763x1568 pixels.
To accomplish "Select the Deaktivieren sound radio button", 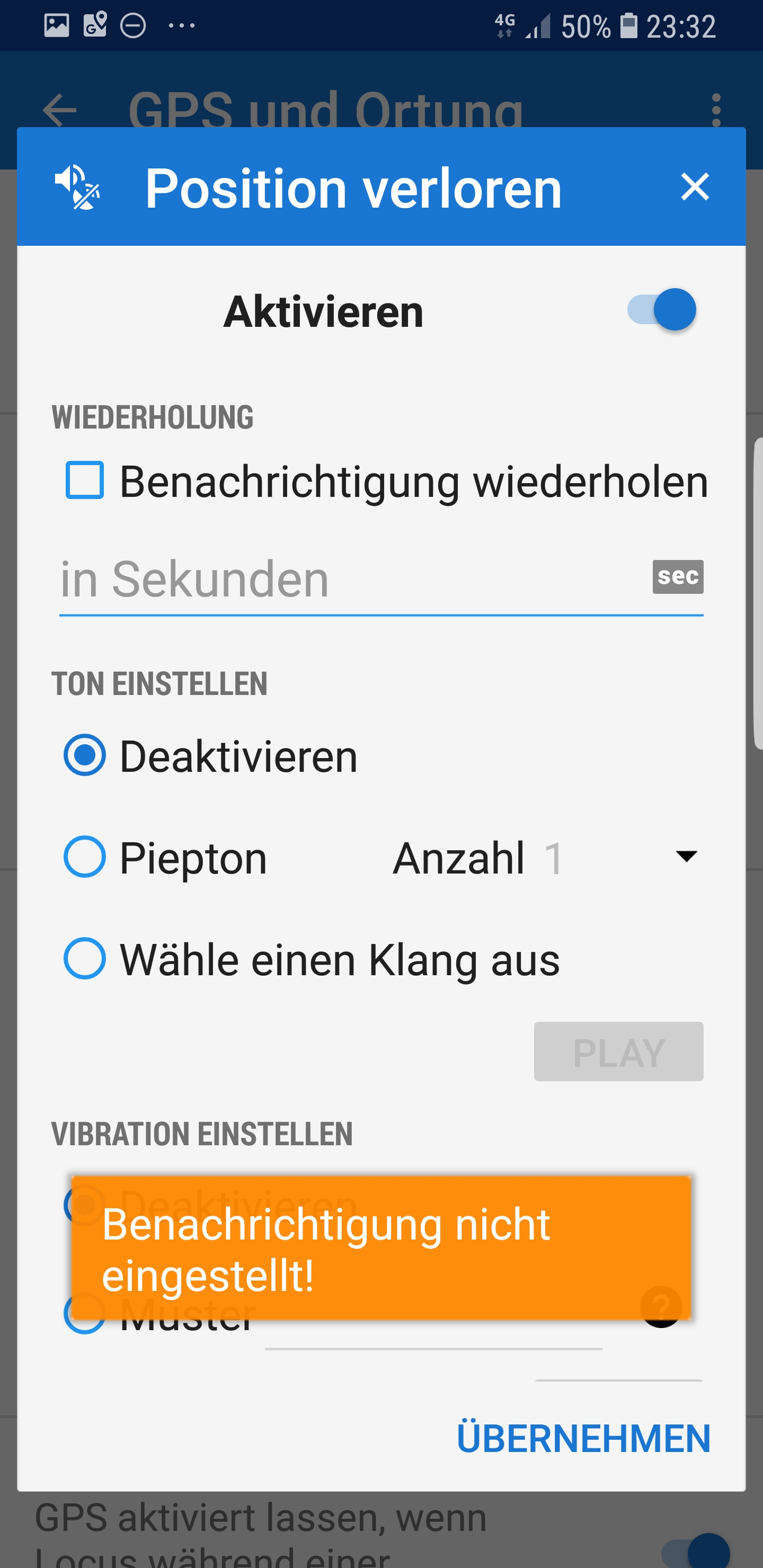I will pos(85,755).
